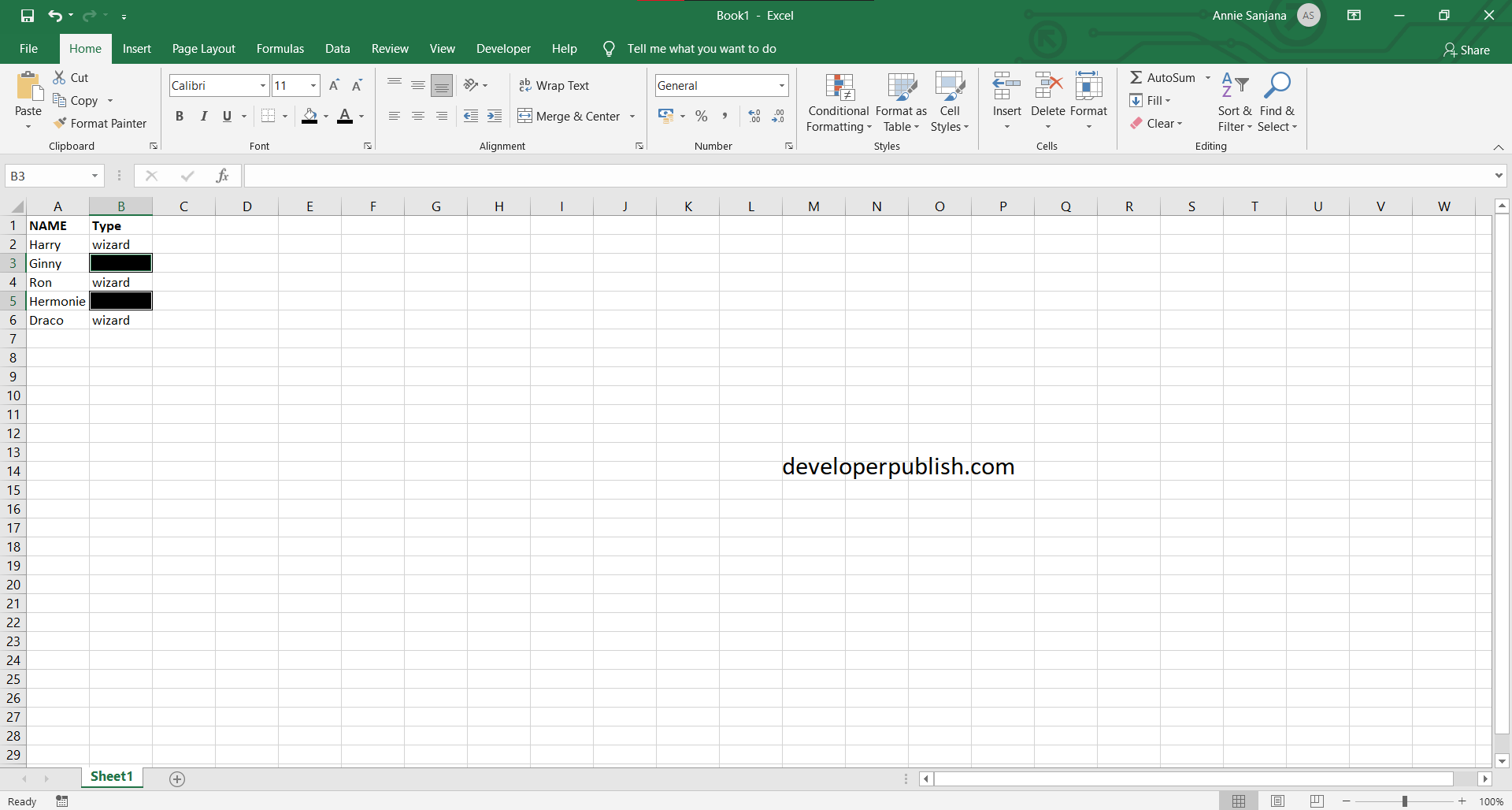Screen dimensions: 1512x810
Task: Click the Merge & Center button
Action: [569, 117]
